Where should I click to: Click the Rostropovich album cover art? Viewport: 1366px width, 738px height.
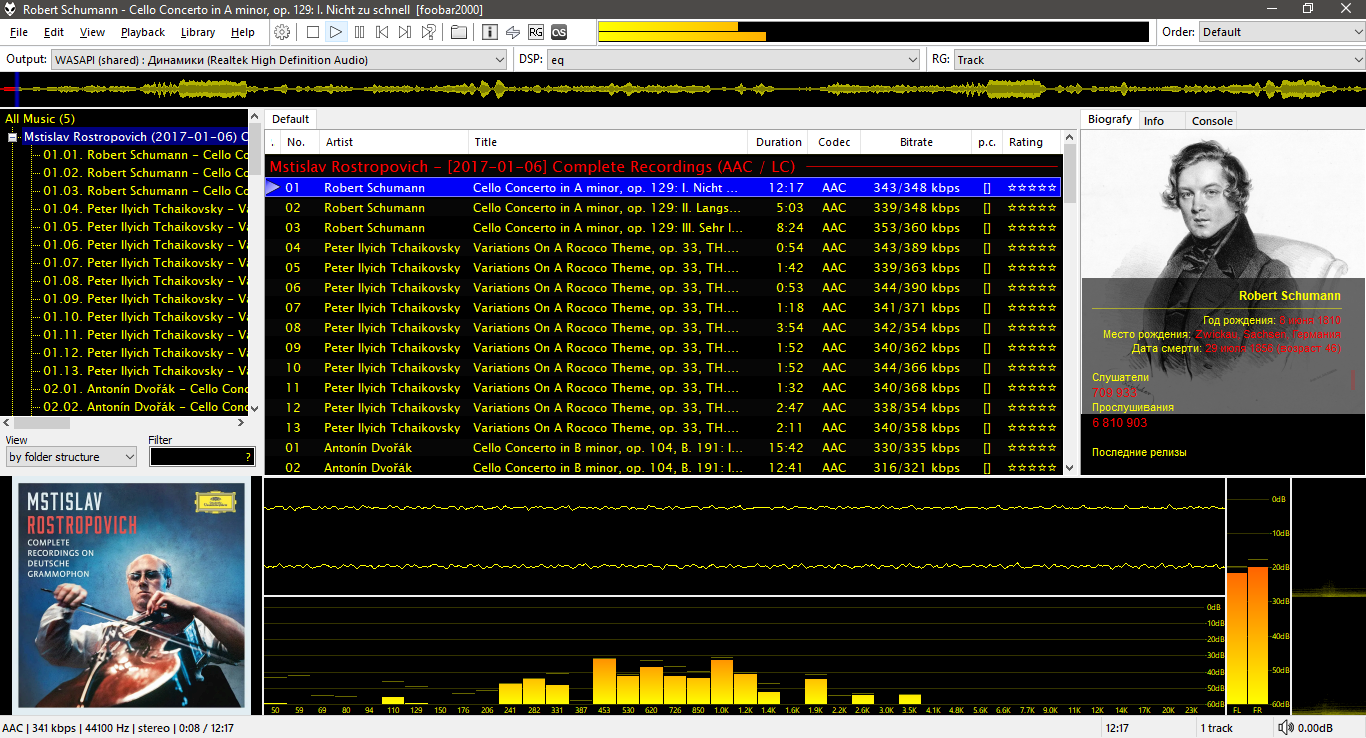tap(131, 595)
